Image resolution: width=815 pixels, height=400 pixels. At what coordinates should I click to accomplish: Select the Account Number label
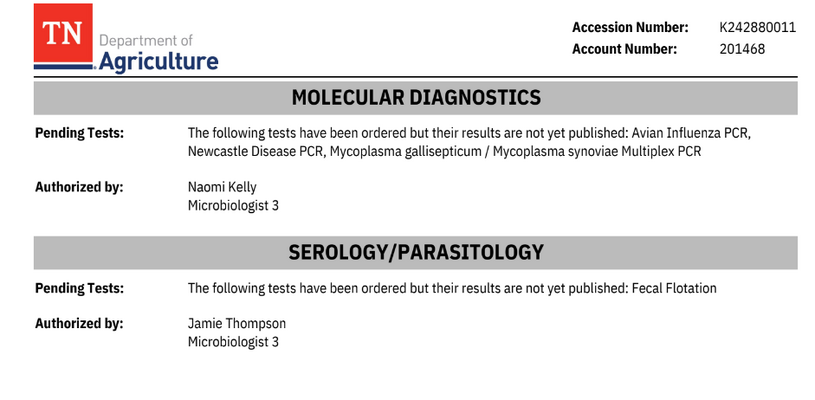click(624, 49)
